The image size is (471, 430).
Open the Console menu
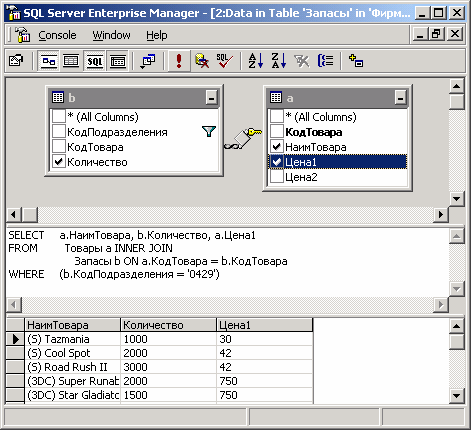point(57,35)
